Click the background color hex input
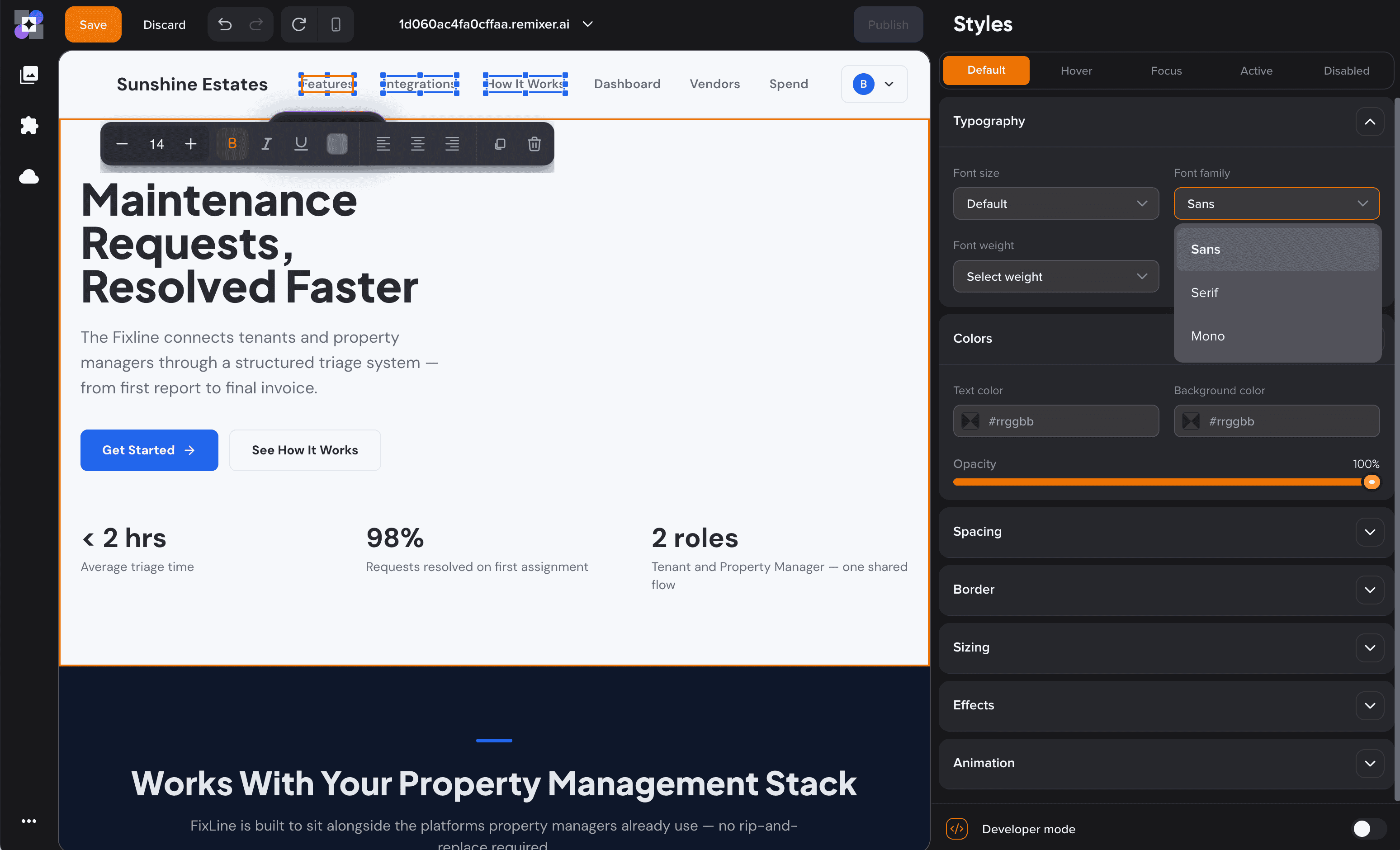Image resolution: width=1400 pixels, height=850 pixels. 1277,421
